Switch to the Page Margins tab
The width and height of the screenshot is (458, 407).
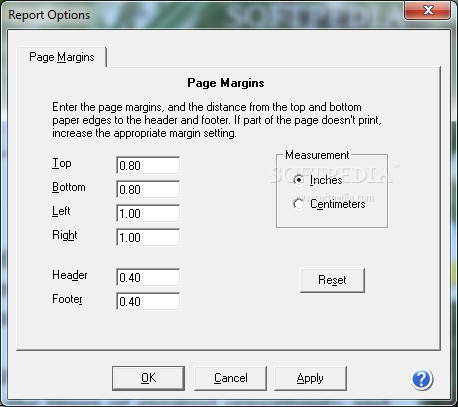point(62,57)
